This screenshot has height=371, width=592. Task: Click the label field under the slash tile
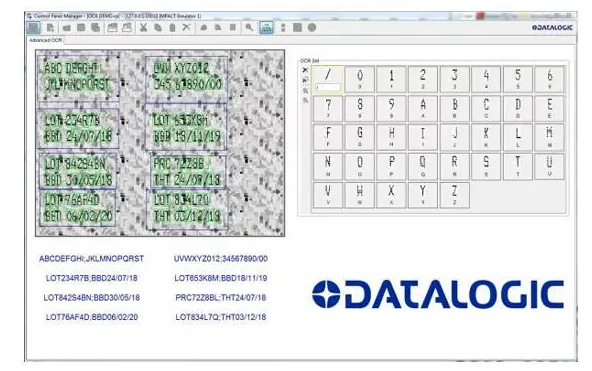pos(328,88)
